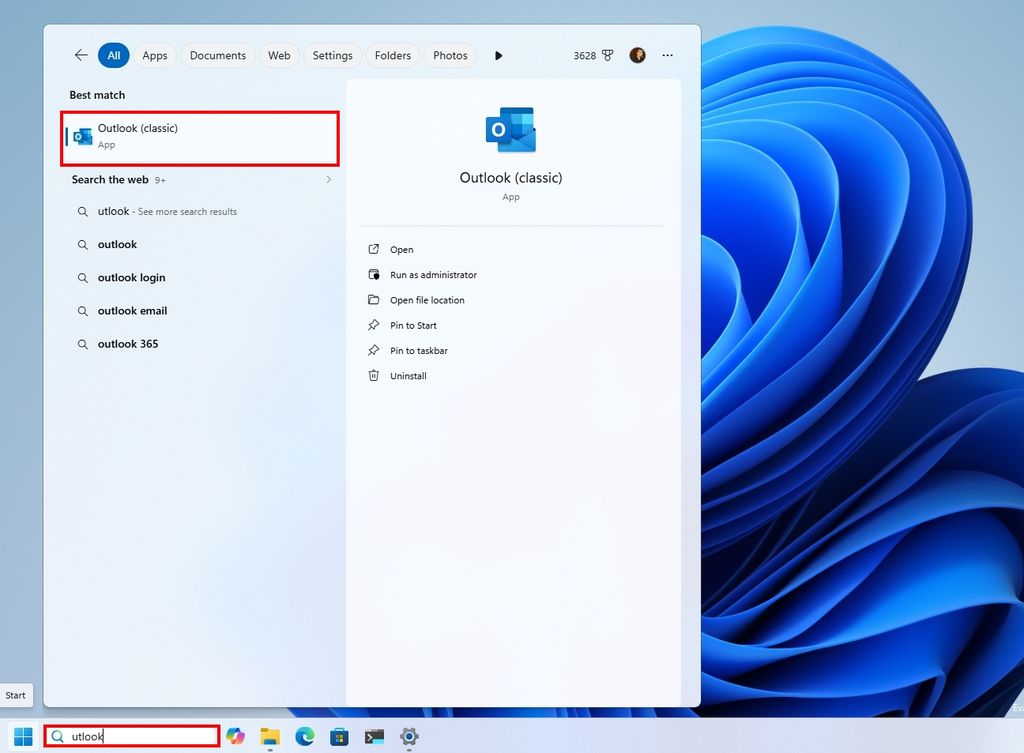1024x753 pixels.
Task: Expand Search the web chevron arrow
Action: click(x=328, y=180)
